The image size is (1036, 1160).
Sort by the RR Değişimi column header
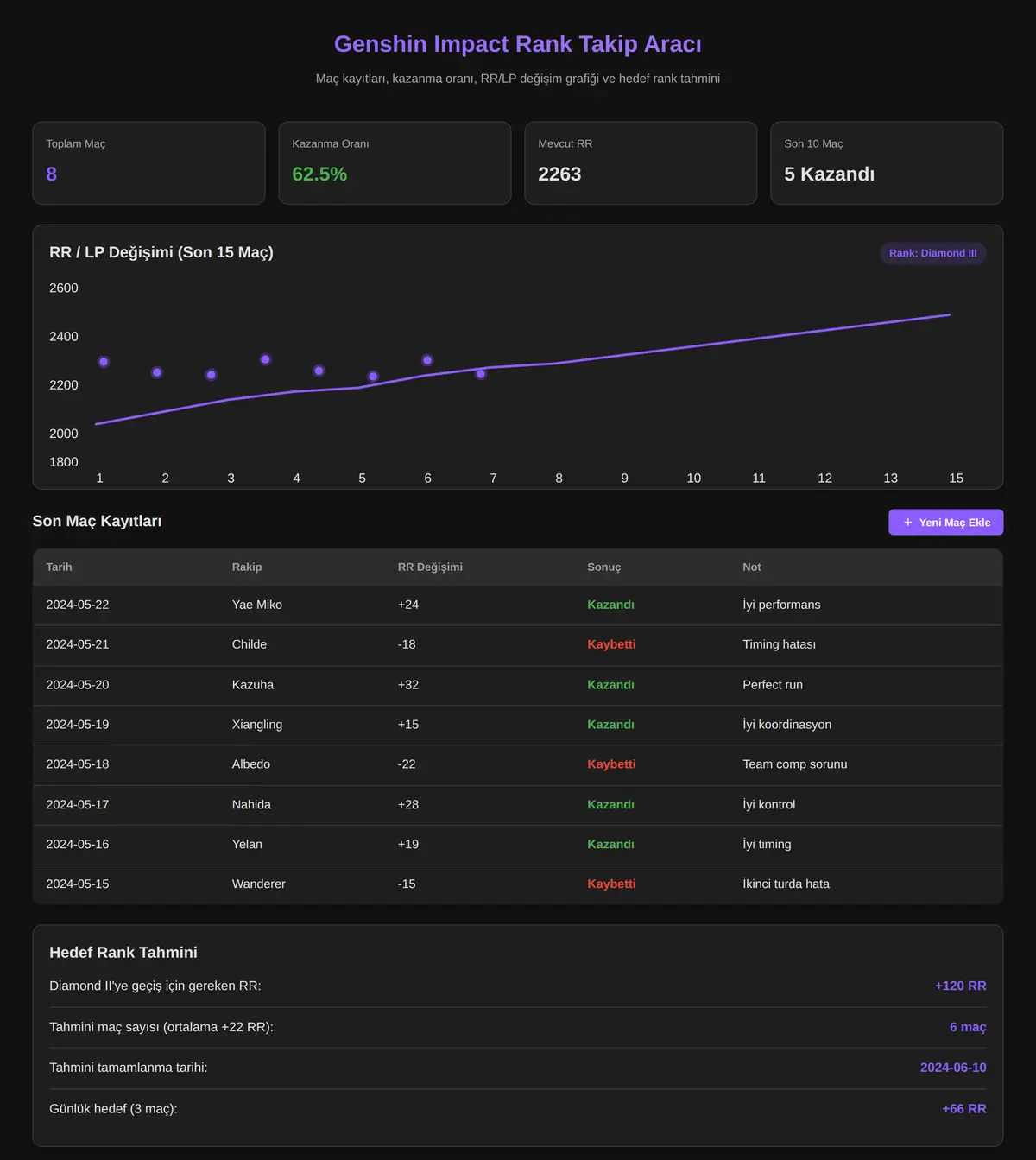(x=430, y=567)
